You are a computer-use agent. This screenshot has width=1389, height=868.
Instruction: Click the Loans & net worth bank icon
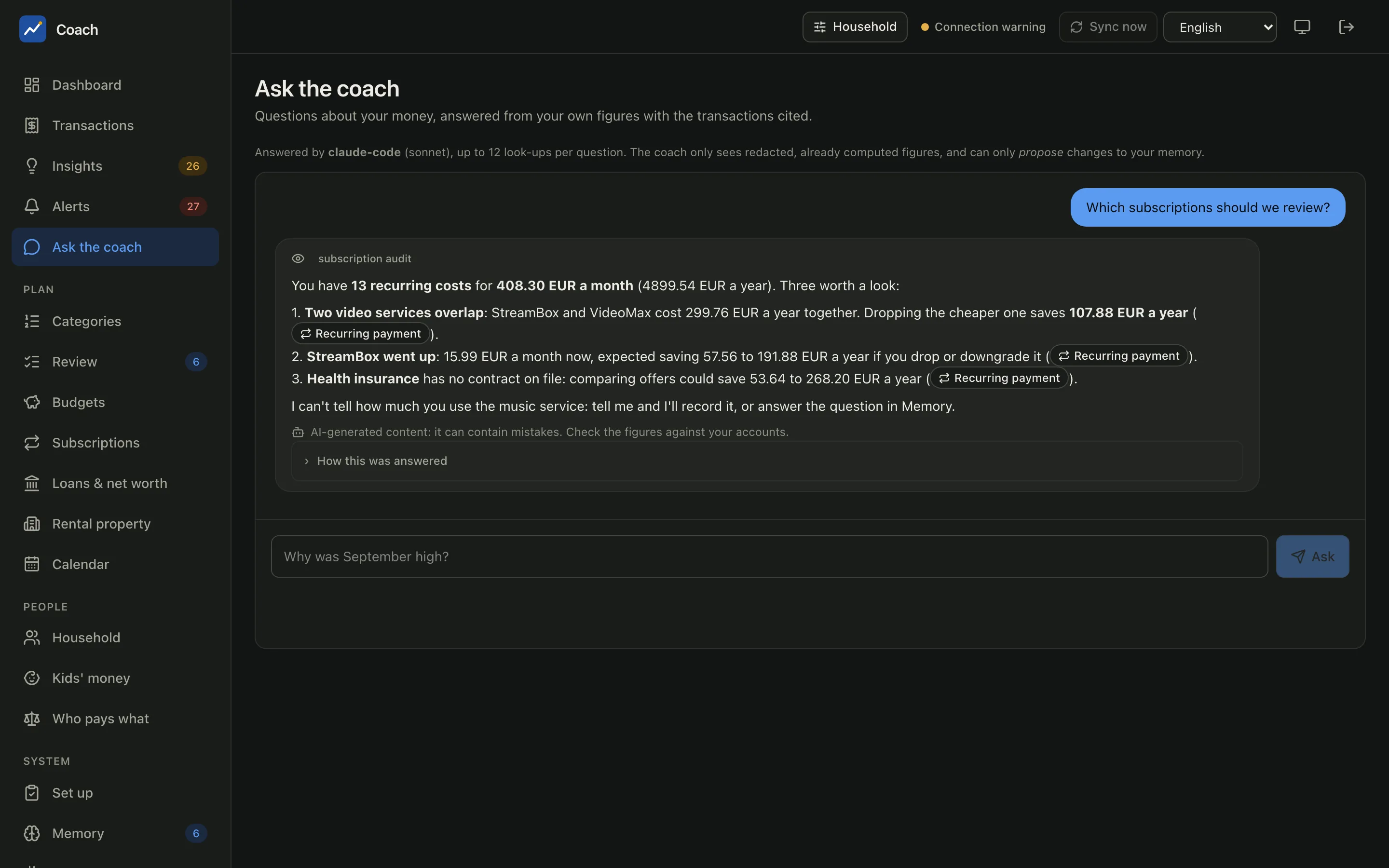pyautogui.click(x=31, y=483)
